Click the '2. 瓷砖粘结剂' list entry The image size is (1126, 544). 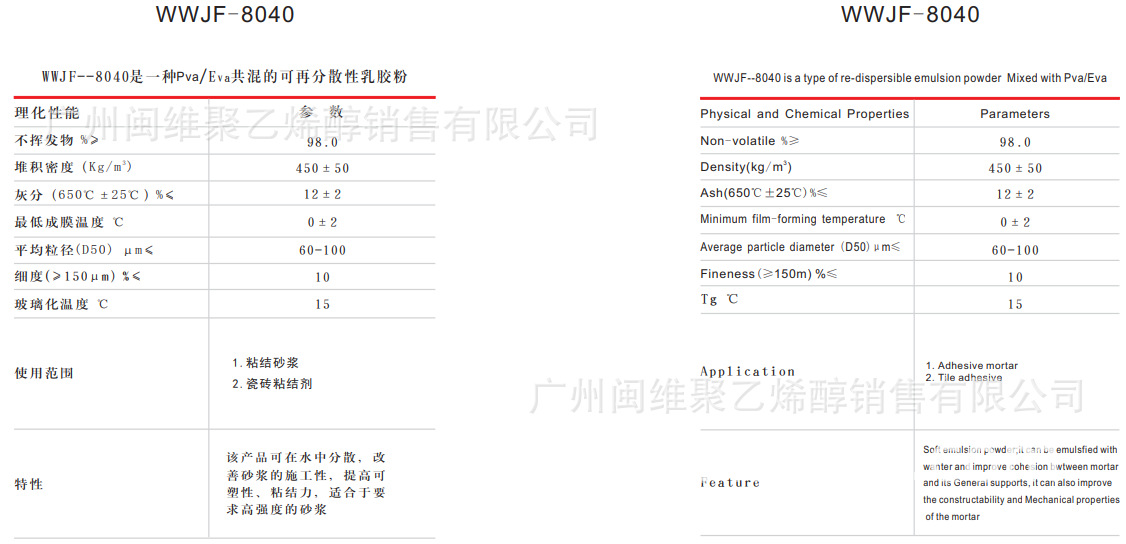271,384
